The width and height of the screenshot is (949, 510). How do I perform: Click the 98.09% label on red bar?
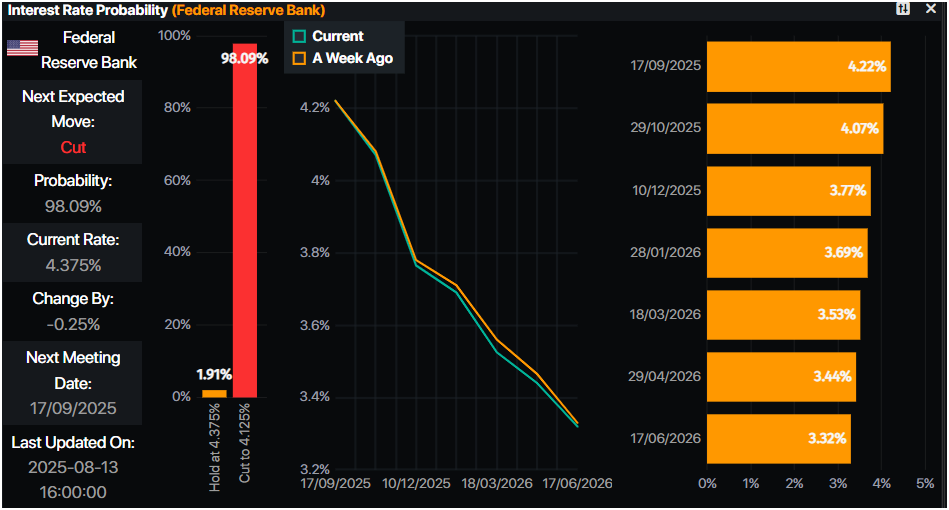point(245,59)
